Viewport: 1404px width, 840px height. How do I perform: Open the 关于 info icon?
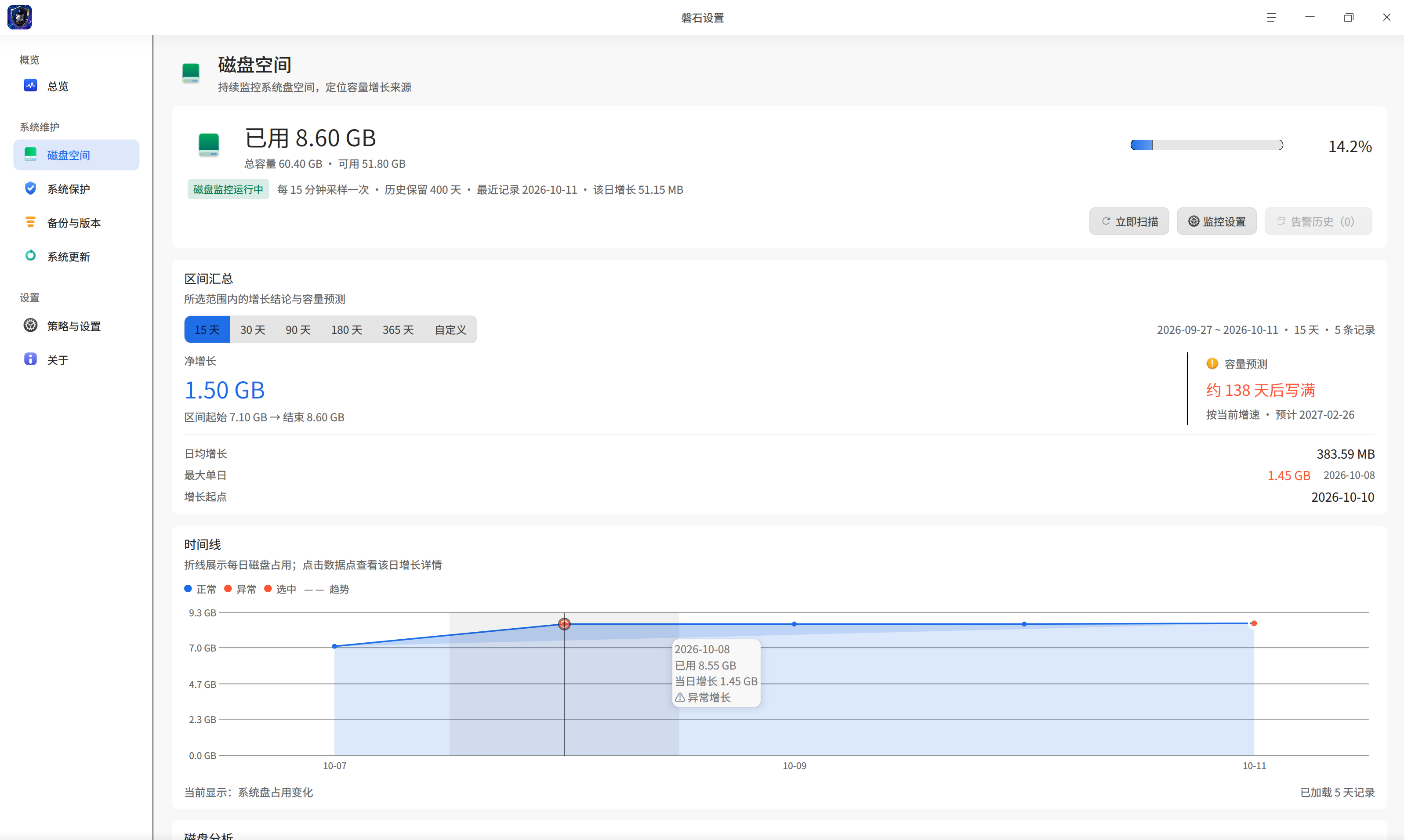tap(31, 359)
